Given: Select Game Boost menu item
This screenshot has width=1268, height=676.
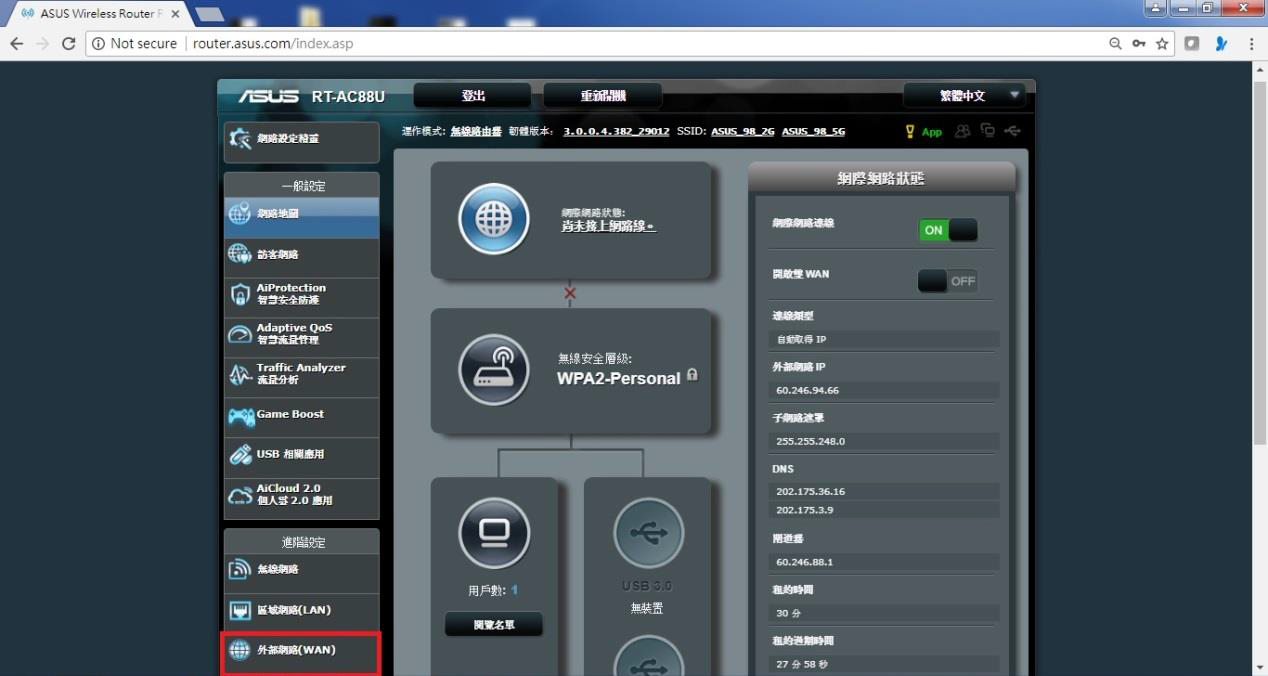Looking at the screenshot, I should coord(301,415).
